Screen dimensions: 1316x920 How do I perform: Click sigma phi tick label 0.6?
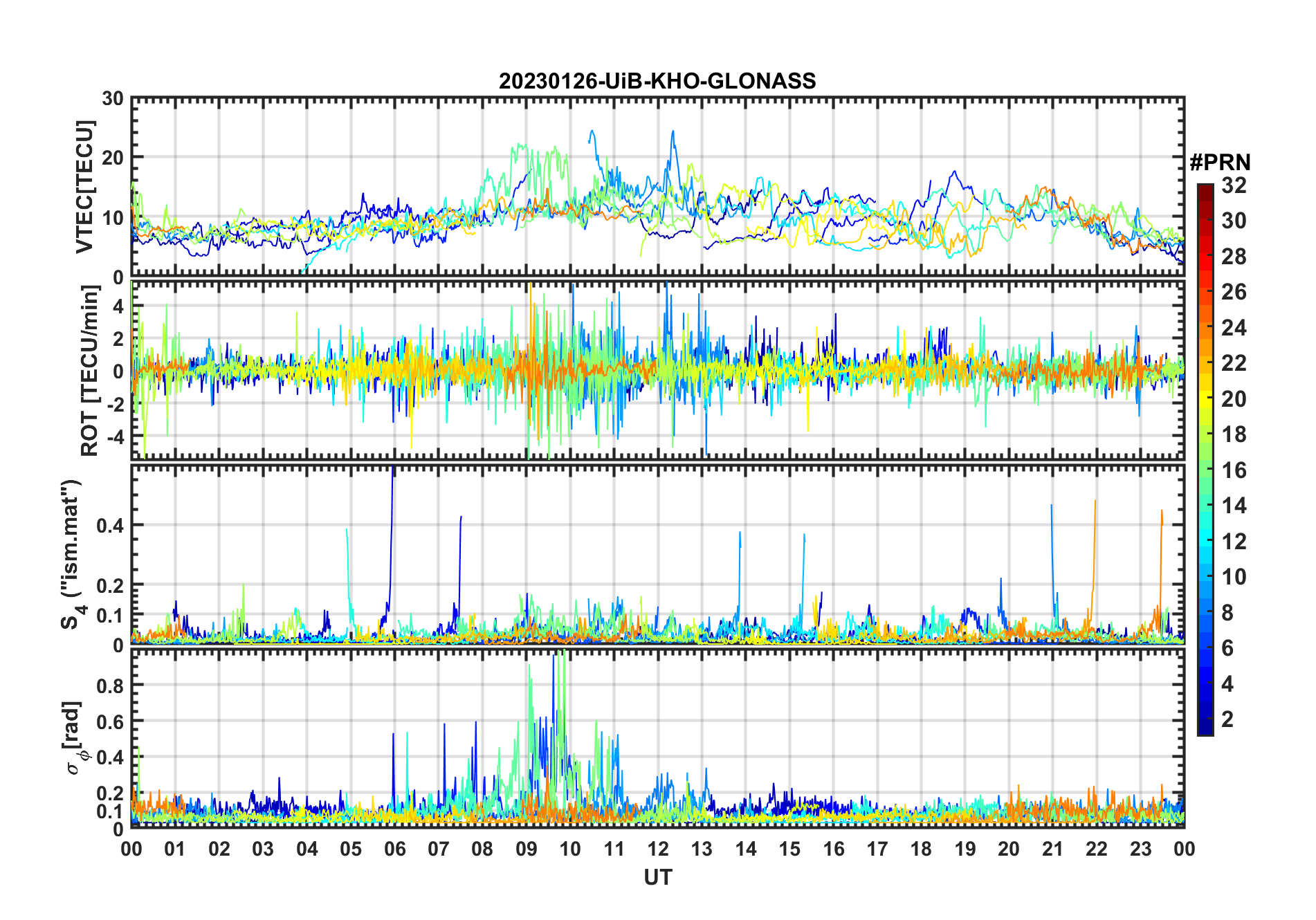coord(109,721)
